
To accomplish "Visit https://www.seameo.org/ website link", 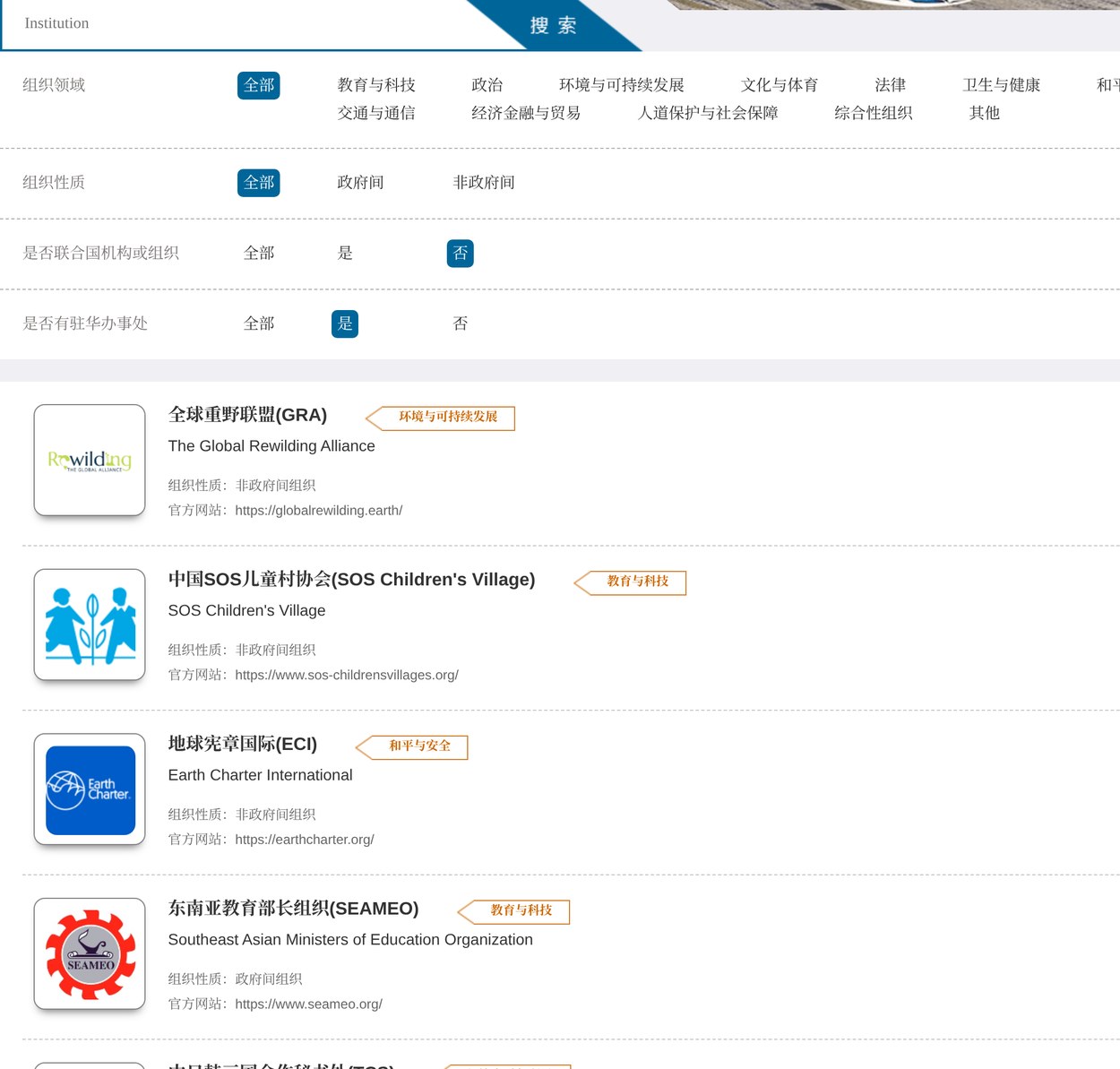I will [308, 1004].
